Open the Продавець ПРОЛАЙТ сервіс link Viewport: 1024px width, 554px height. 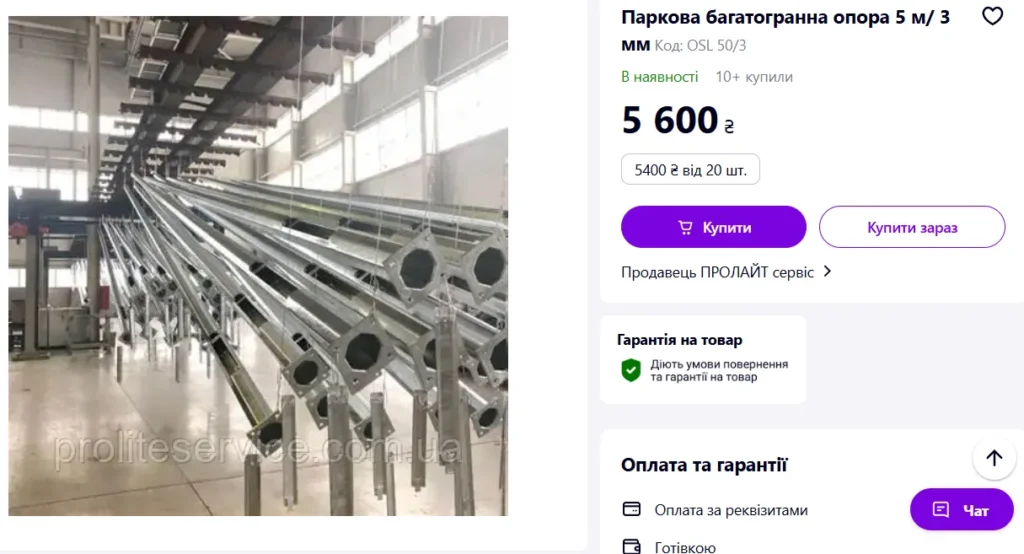coord(717,272)
